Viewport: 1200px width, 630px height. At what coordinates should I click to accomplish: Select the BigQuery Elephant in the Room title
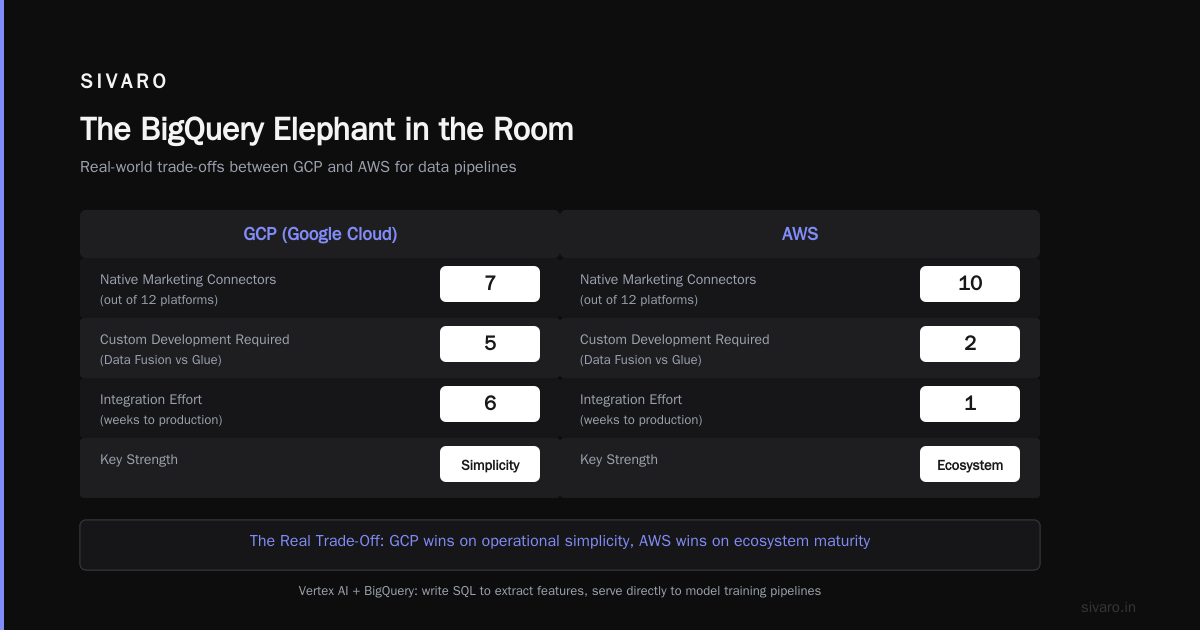327,129
